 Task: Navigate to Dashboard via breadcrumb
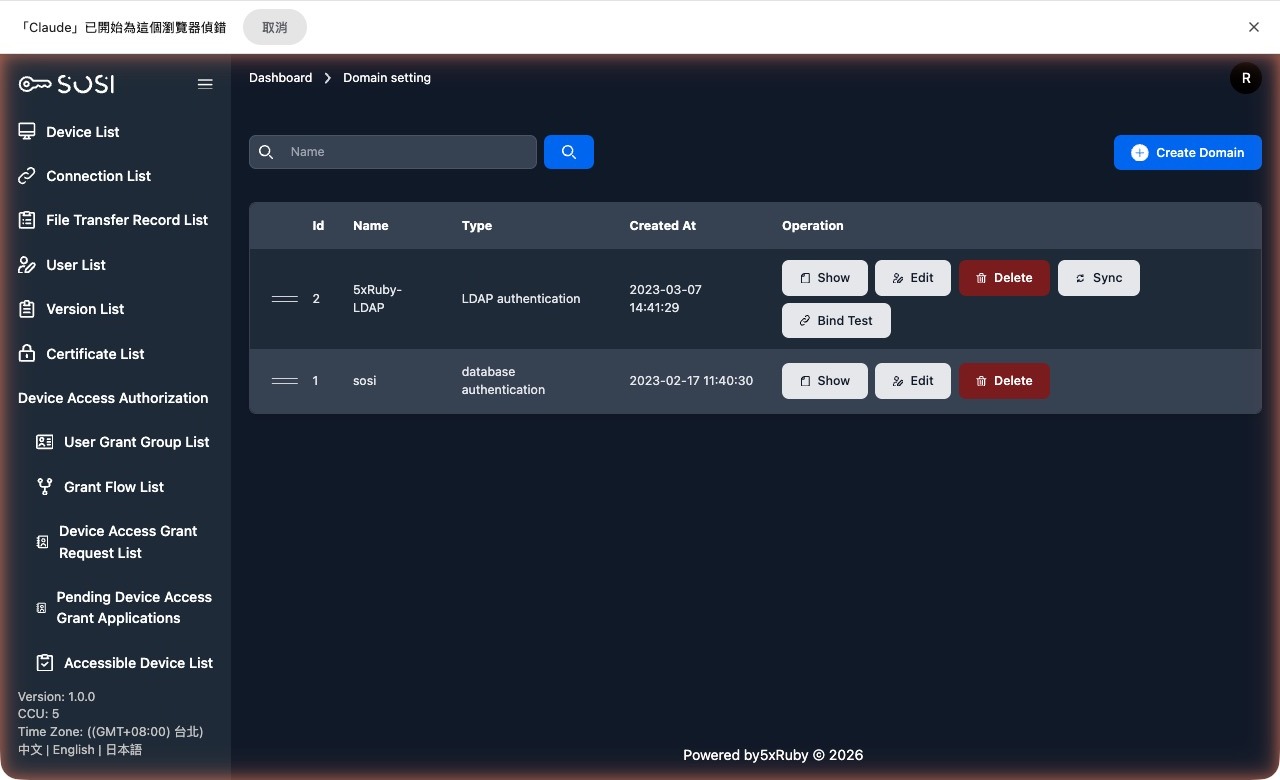click(280, 77)
